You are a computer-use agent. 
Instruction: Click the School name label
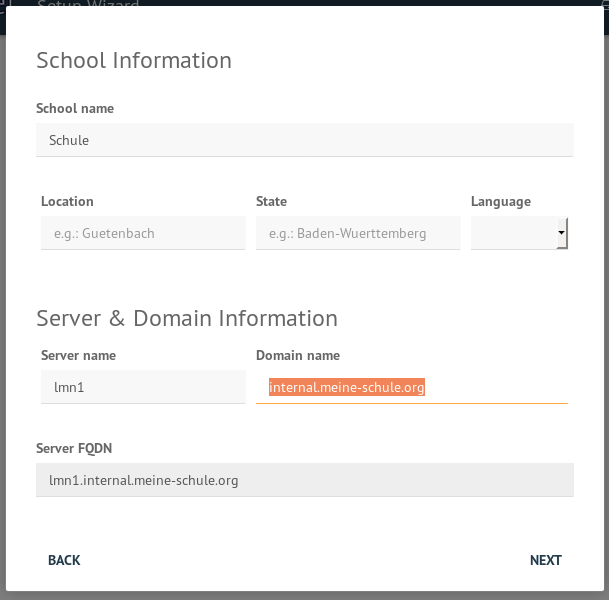coord(75,108)
